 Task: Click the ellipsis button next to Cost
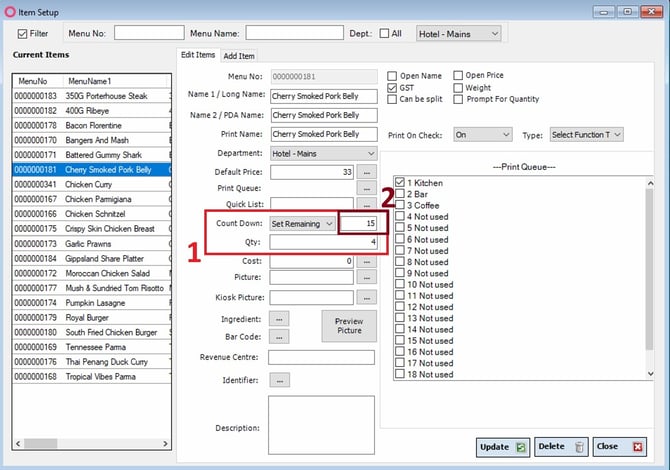click(x=367, y=261)
